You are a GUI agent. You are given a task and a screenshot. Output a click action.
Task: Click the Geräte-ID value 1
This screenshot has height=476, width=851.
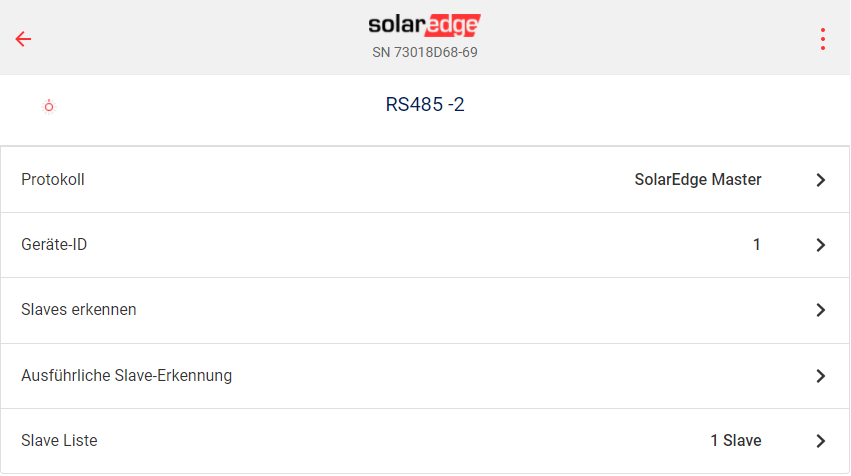click(x=757, y=245)
